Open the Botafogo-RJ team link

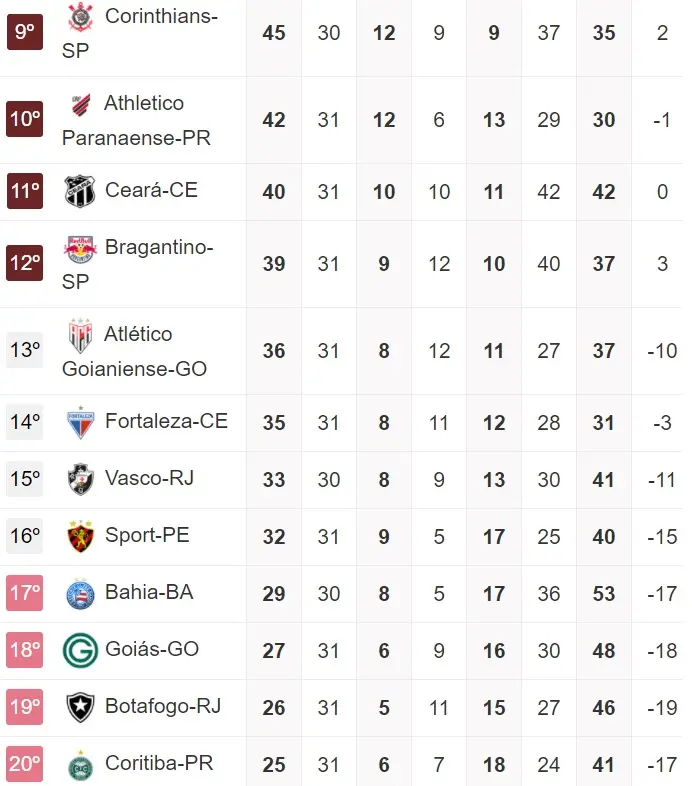click(x=163, y=706)
